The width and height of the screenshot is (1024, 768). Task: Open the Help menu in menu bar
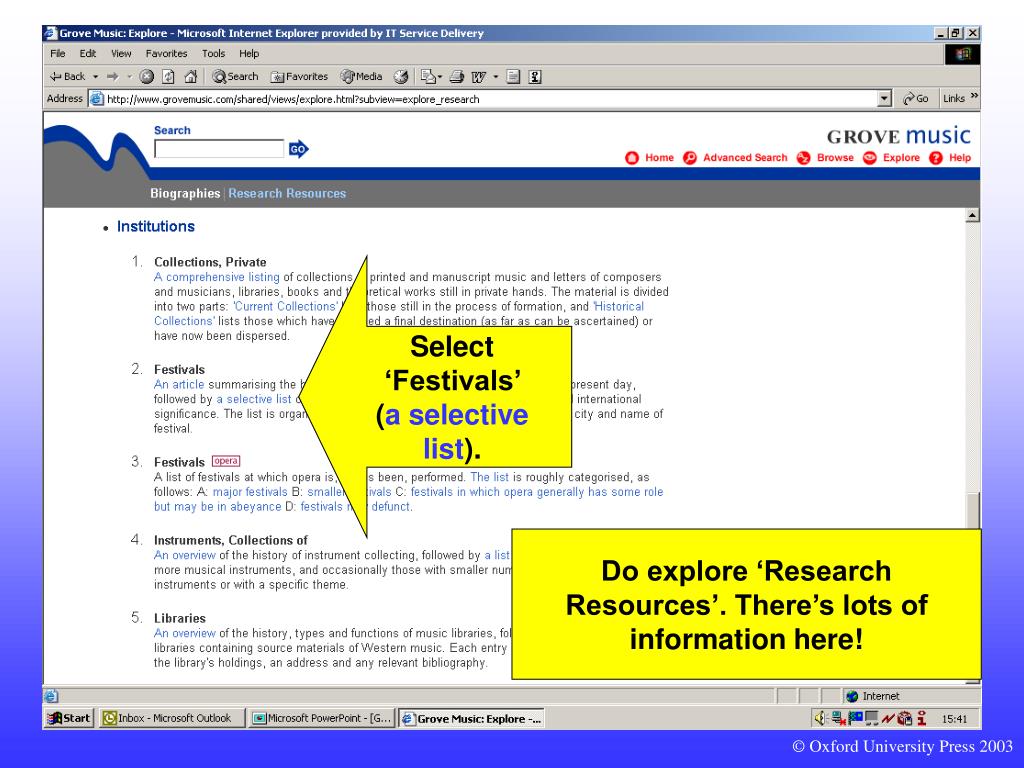(249, 54)
